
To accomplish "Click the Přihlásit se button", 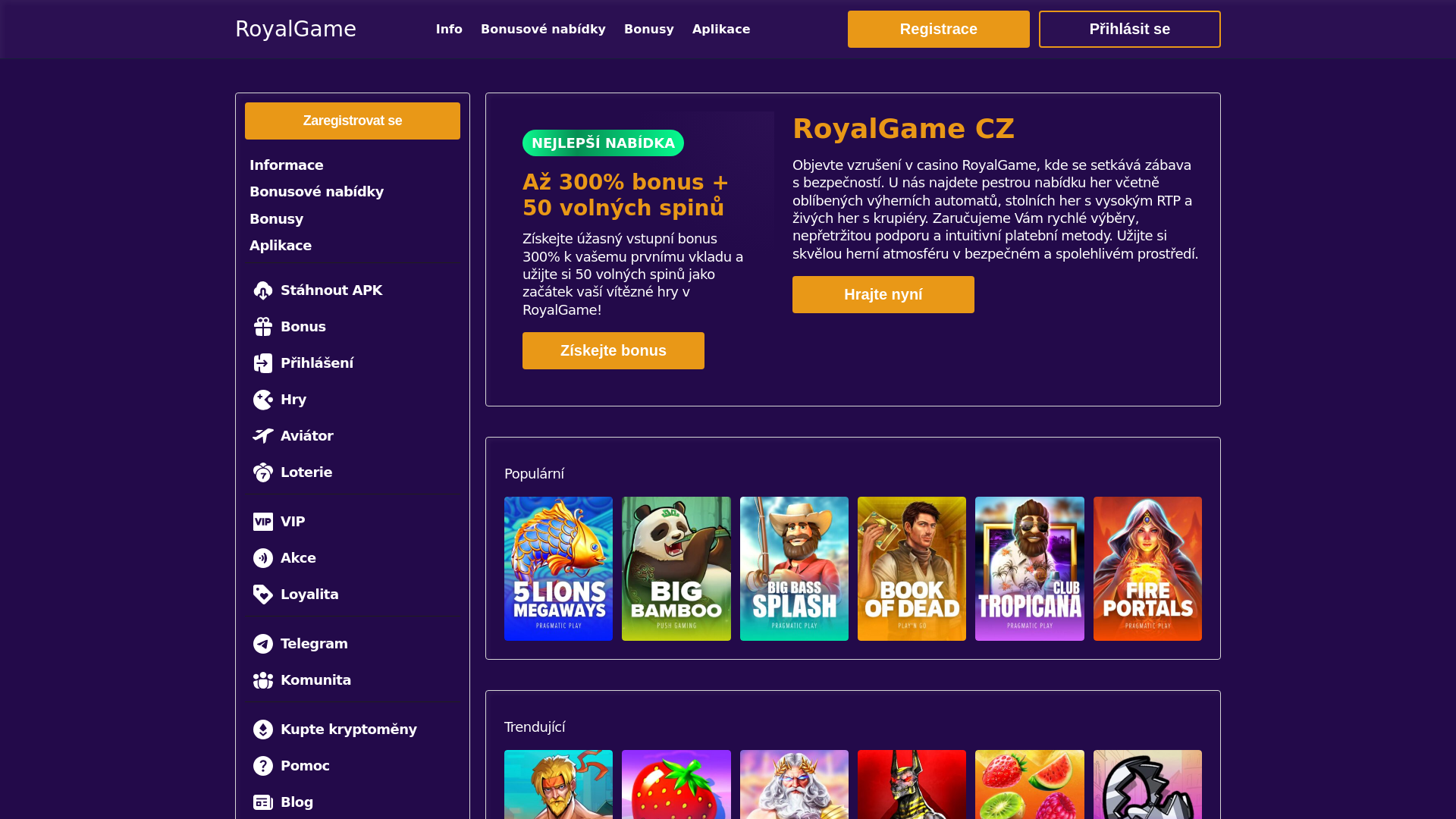I will tap(1130, 29).
